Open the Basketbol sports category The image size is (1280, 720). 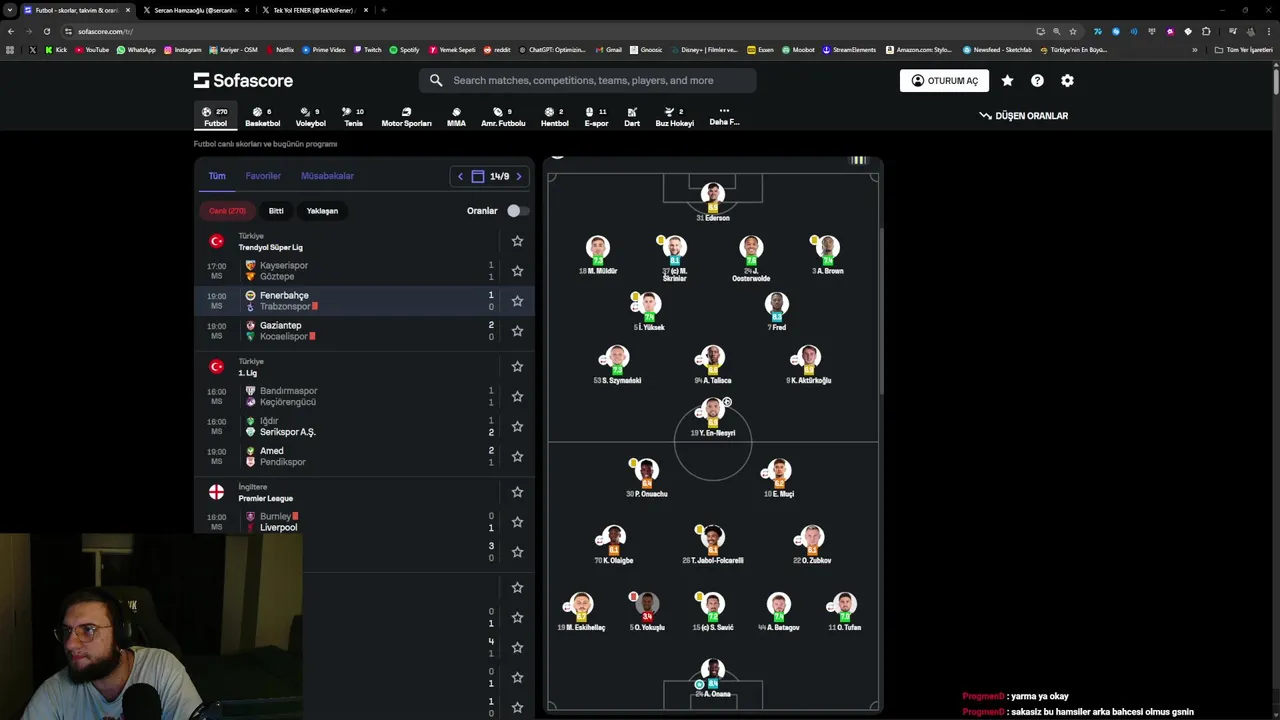263,117
